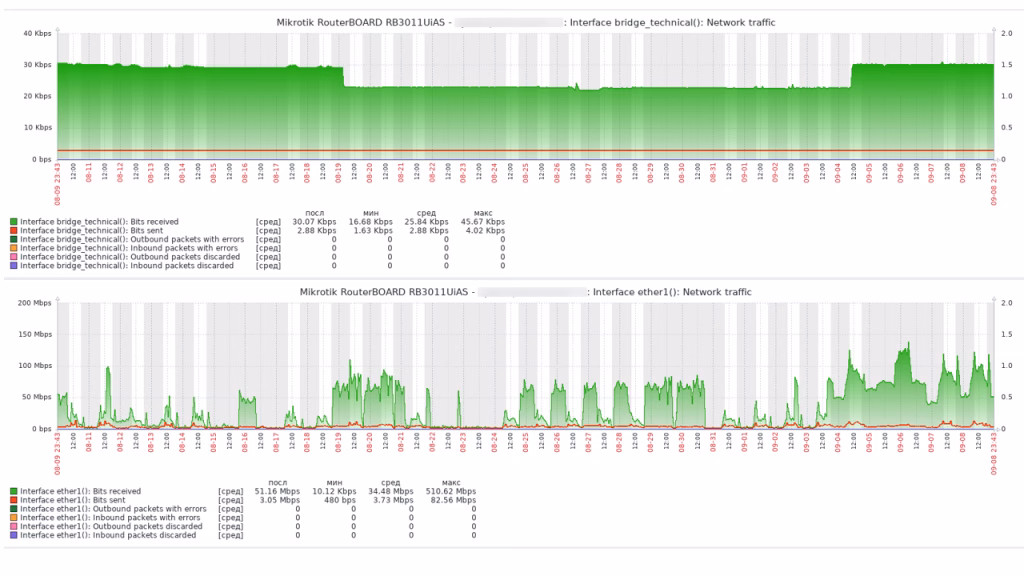Click the orange swatch for bridge_technical Inbound packets with errors
The image size is (1024, 576).
coord(14,248)
